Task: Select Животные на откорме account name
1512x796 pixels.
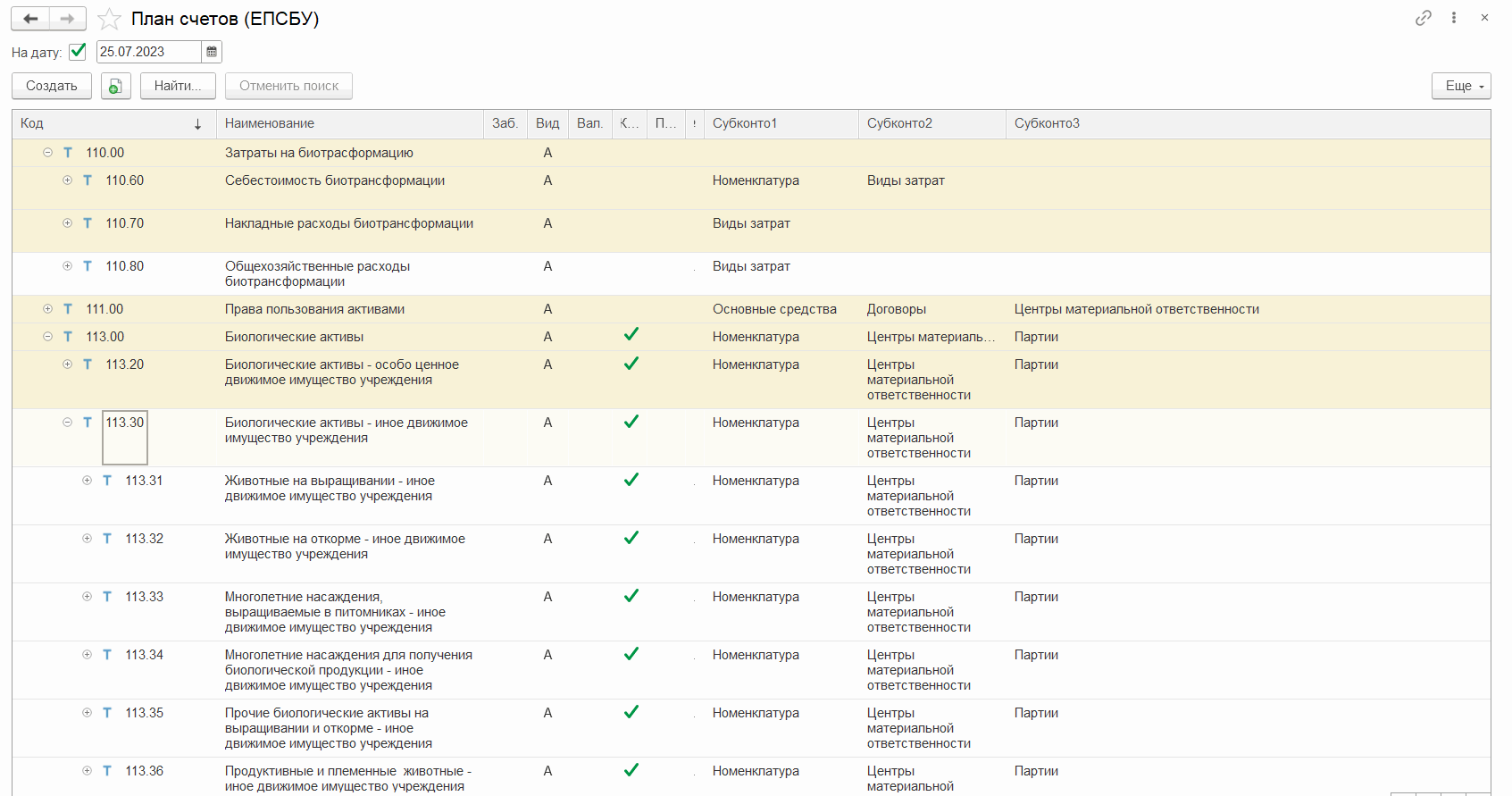Action: pyautogui.click(x=345, y=547)
